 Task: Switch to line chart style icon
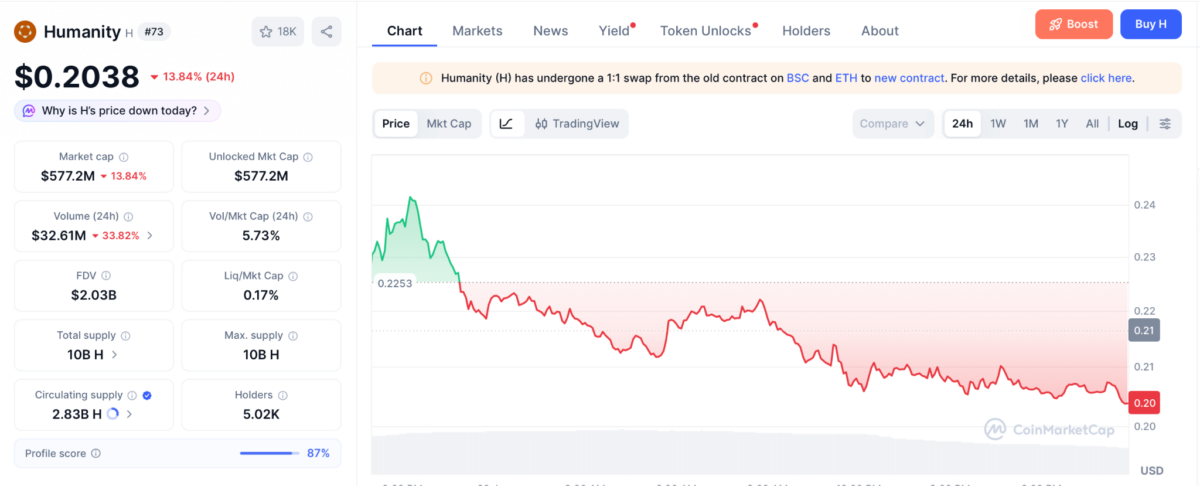point(507,124)
